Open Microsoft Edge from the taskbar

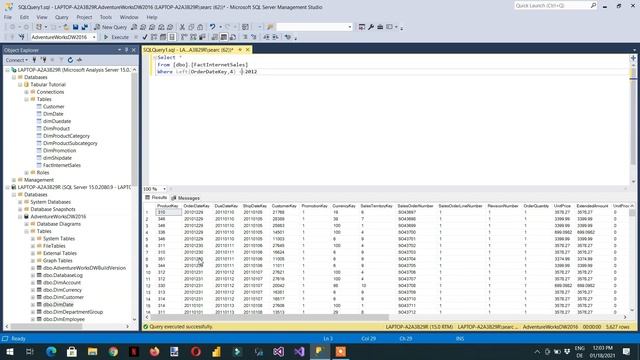coord(51,352)
